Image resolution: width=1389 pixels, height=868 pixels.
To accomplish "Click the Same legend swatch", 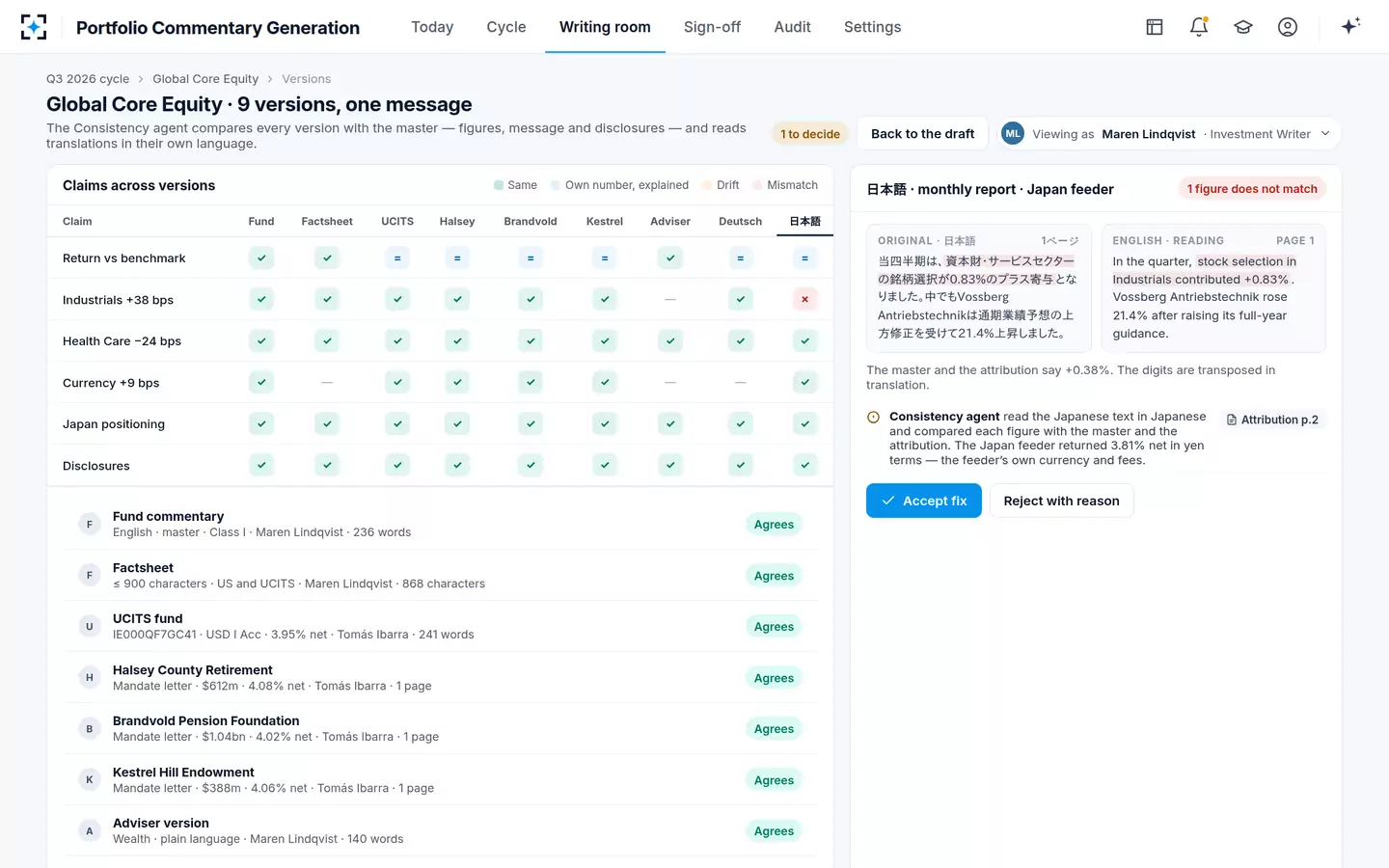I will click(x=499, y=185).
